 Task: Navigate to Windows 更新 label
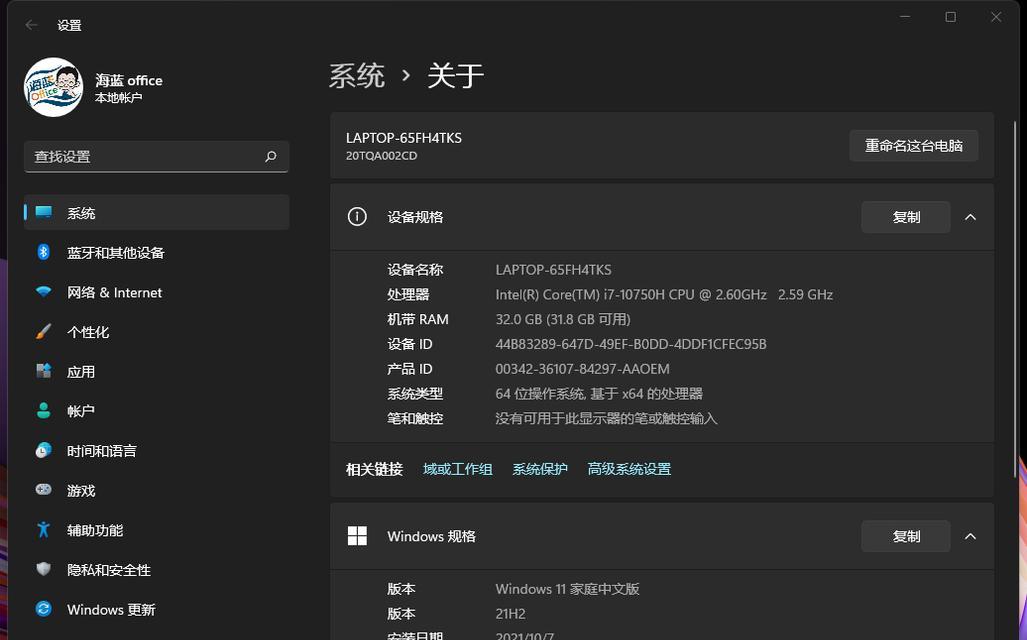tap(111, 610)
